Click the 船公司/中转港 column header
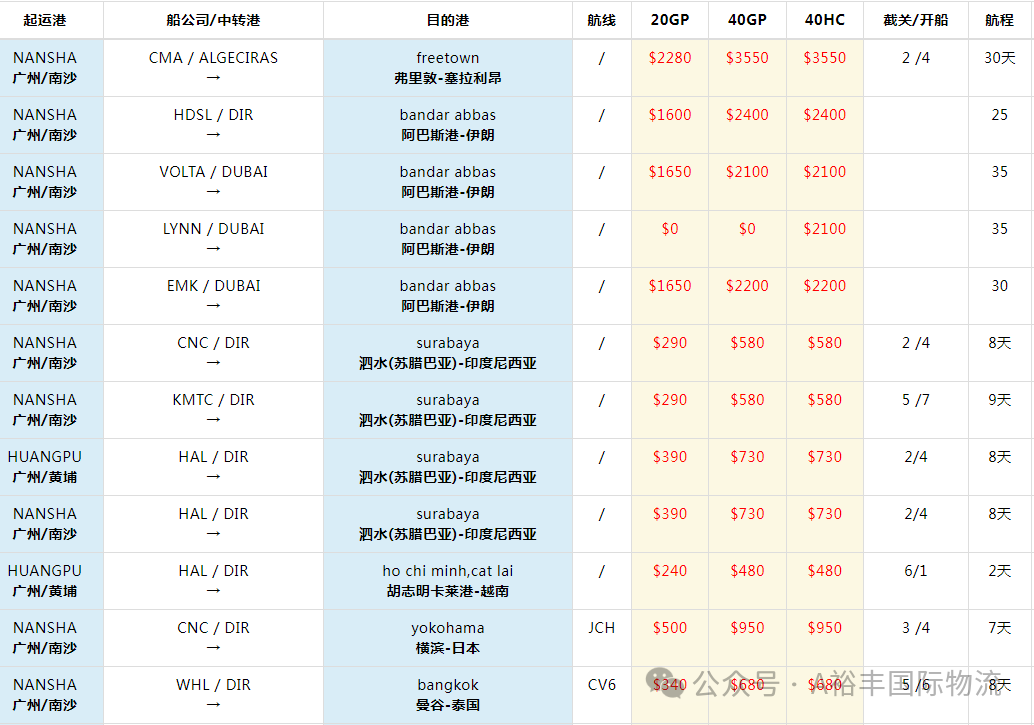This screenshot has width=1034, height=725. [x=213, y=20]
